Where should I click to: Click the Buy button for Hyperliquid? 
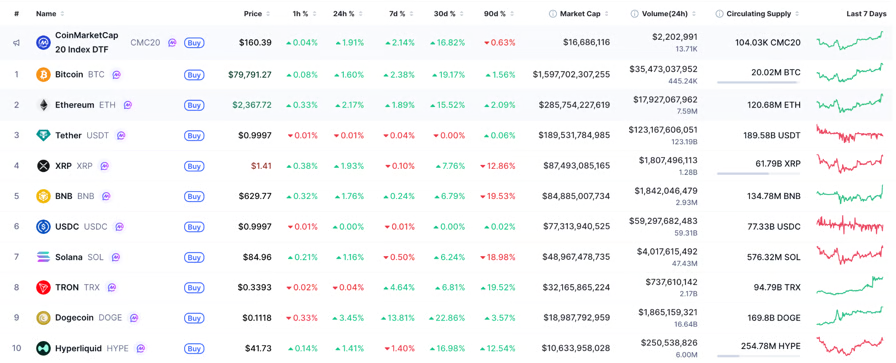(x=194, y=349)
